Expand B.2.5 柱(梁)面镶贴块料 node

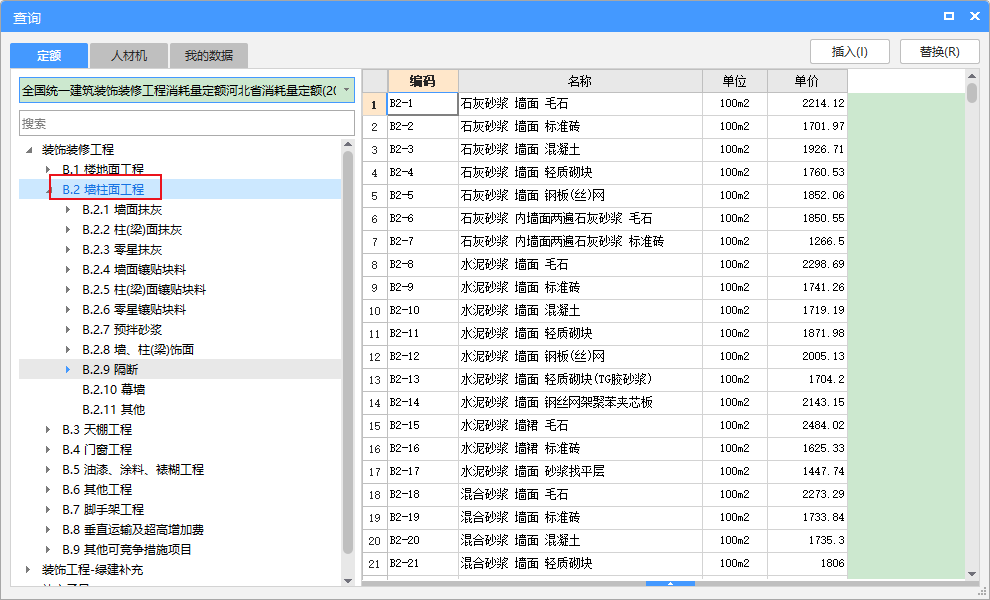[68, 290]
